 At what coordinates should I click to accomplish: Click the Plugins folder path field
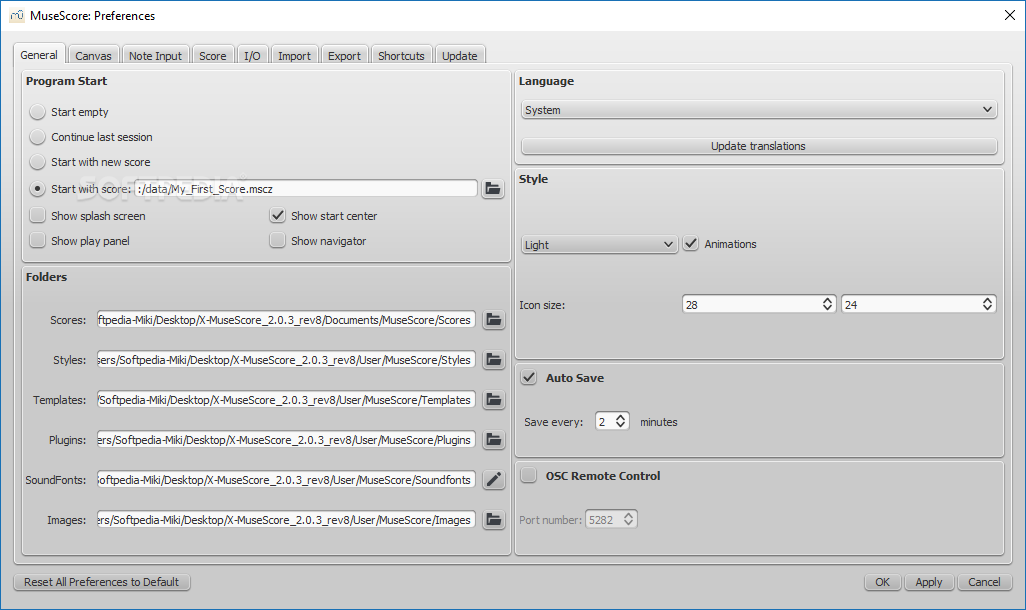287,440
